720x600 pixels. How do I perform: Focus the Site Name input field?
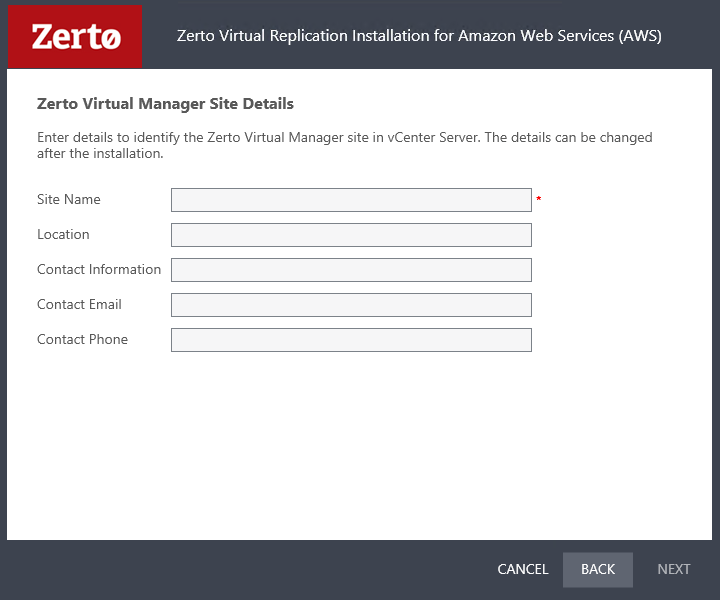351,200
